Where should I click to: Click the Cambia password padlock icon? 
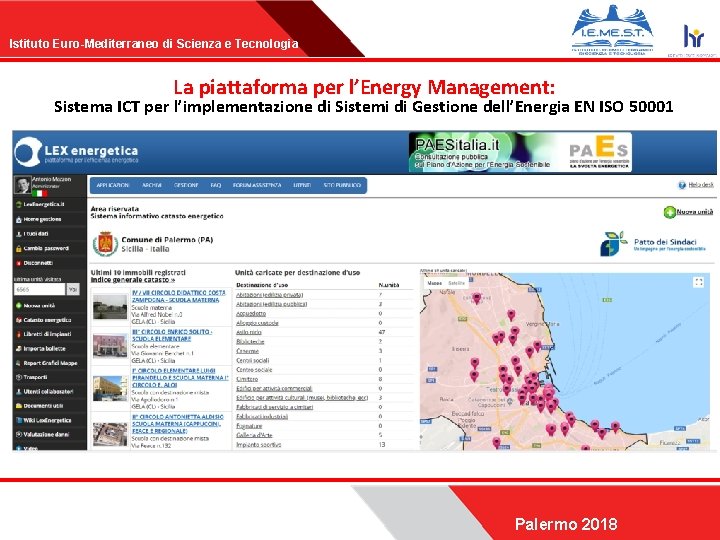(x=19, y=248)
